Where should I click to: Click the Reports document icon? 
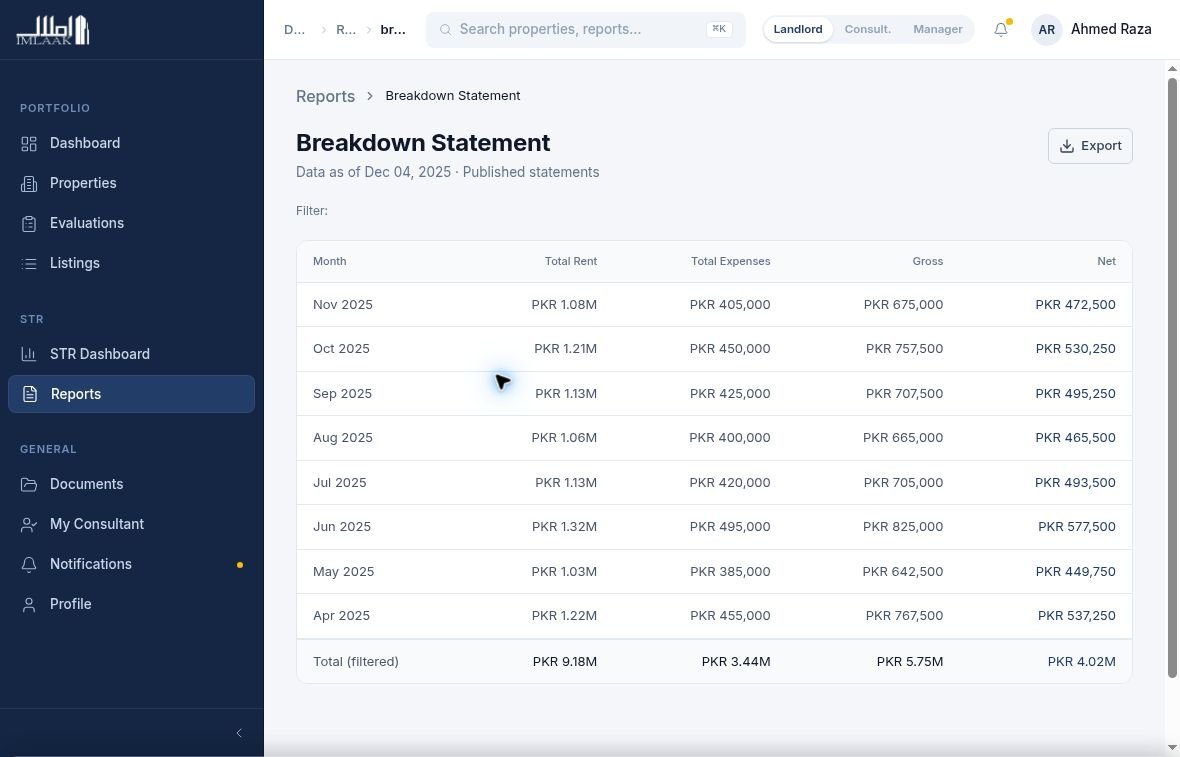(x=29, y=394)
